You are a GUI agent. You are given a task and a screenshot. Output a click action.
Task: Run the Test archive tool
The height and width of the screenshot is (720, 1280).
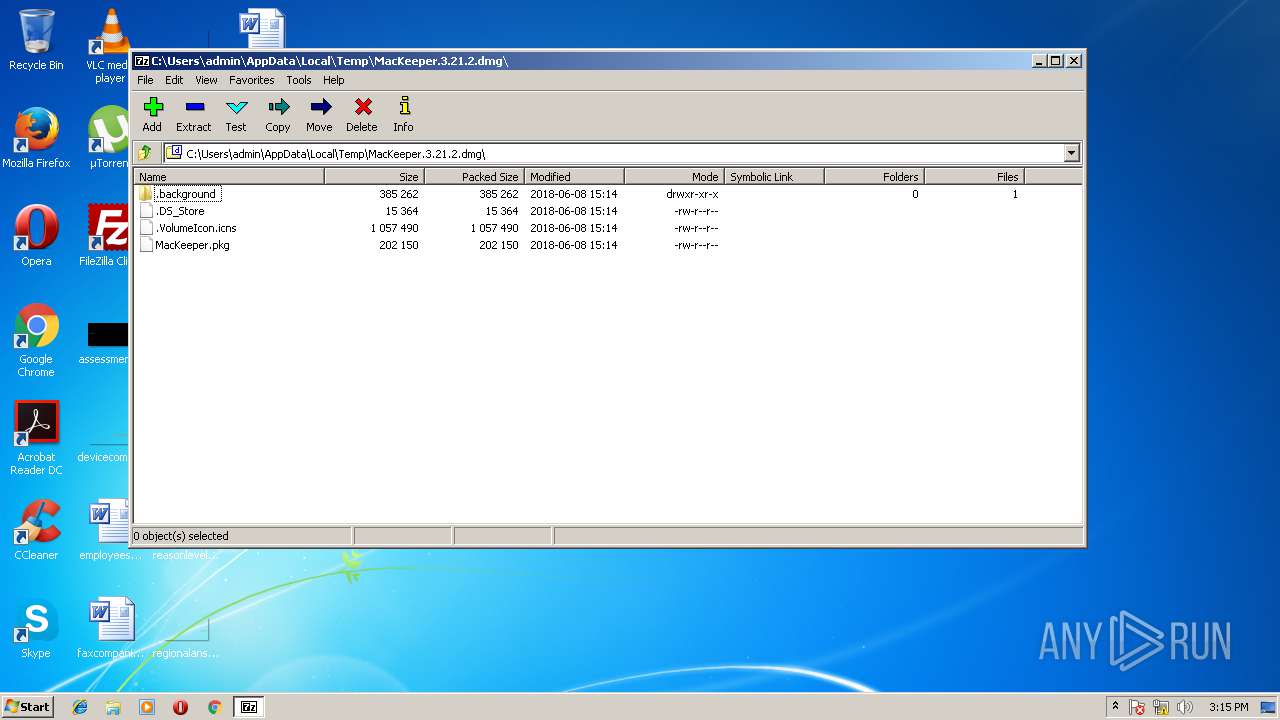(236, 114)
